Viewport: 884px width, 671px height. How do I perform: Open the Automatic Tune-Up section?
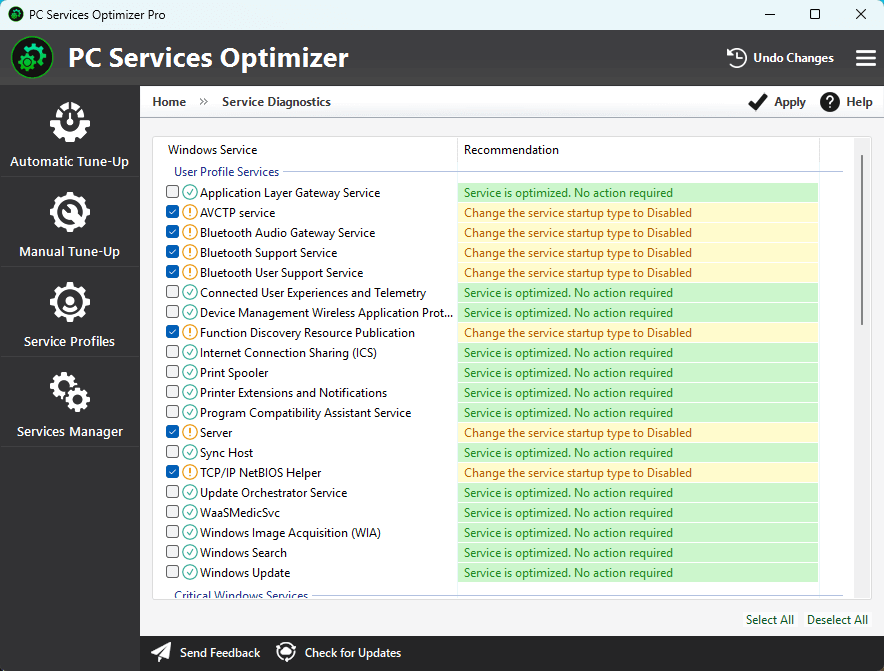(x=69, y=134)
